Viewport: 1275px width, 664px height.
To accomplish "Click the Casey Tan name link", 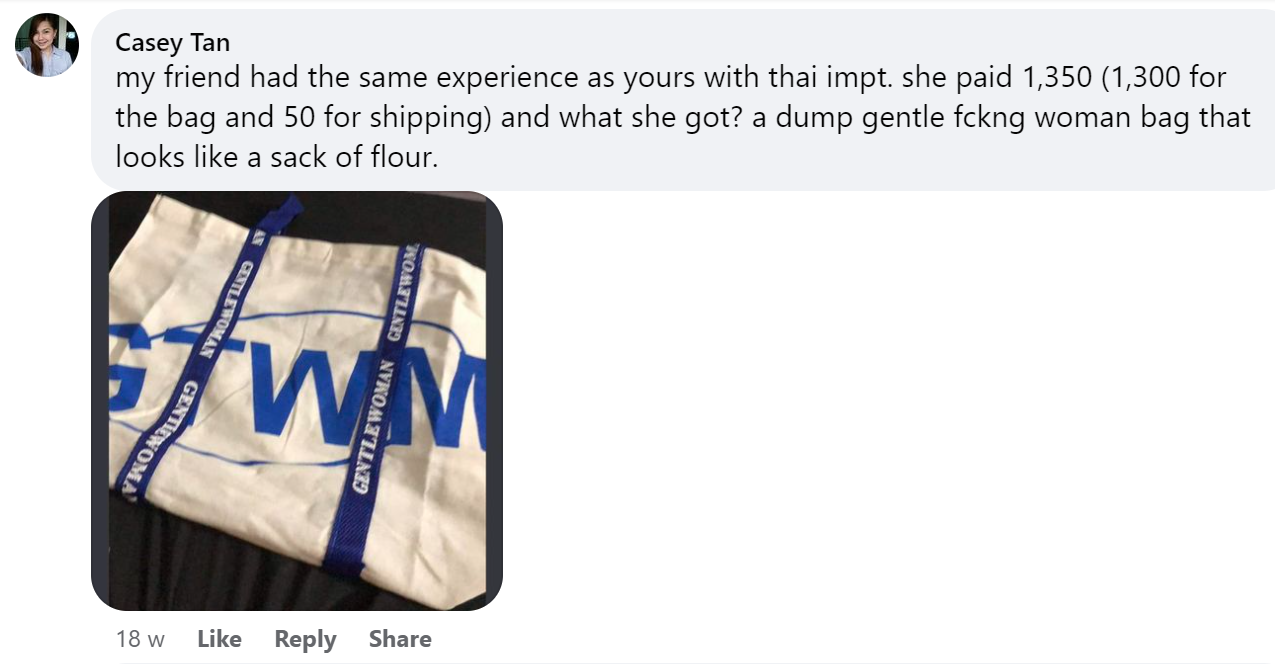I will coord(172,42).
